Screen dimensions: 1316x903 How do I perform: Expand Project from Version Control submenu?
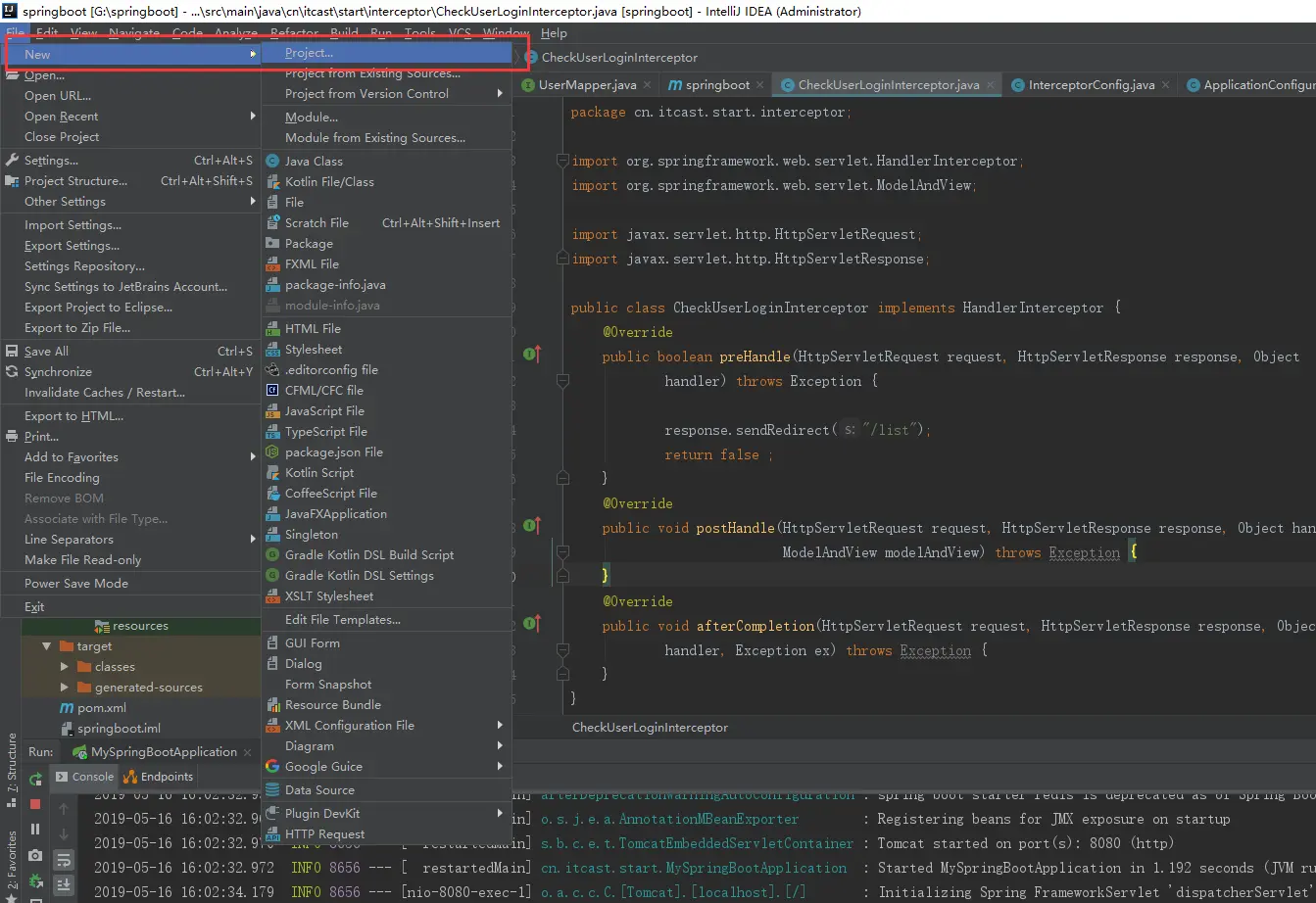pyautogui.click(x=387, y=94)
